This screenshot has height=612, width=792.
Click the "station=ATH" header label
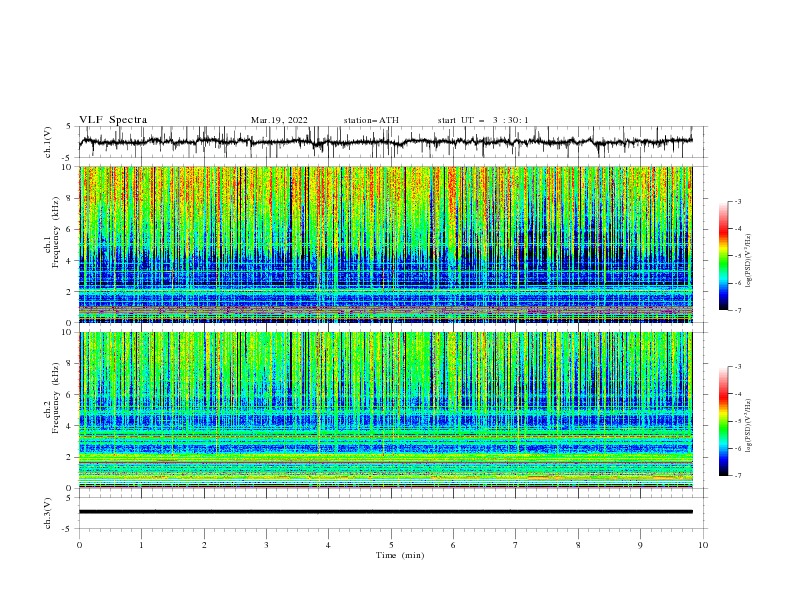(x=371, y=120)
